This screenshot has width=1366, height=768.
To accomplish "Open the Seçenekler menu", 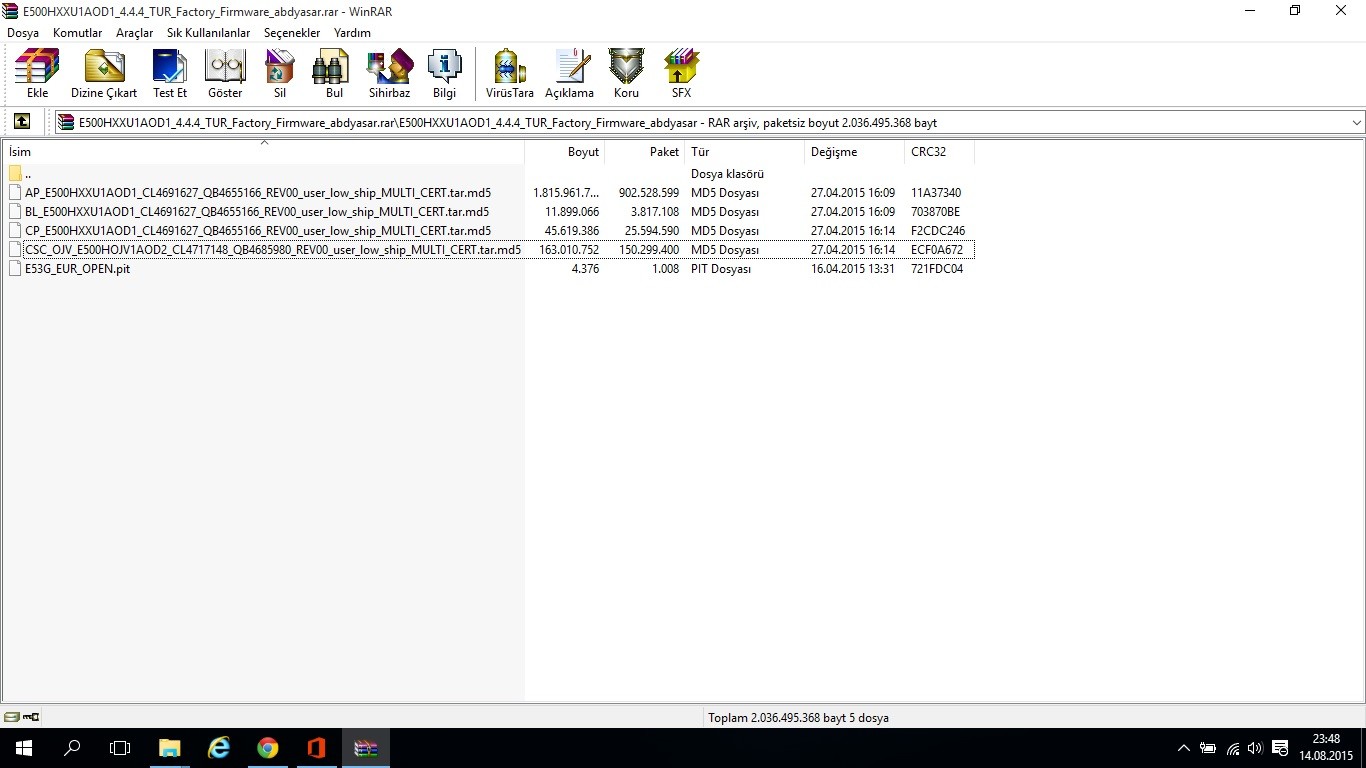I will coord(292,33).
